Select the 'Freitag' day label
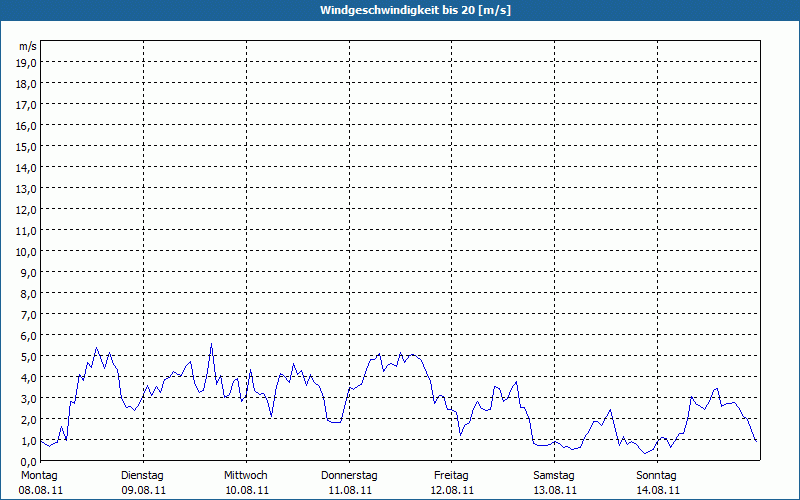The height and width of the screenshot is (500, 800). click(452, 476)
